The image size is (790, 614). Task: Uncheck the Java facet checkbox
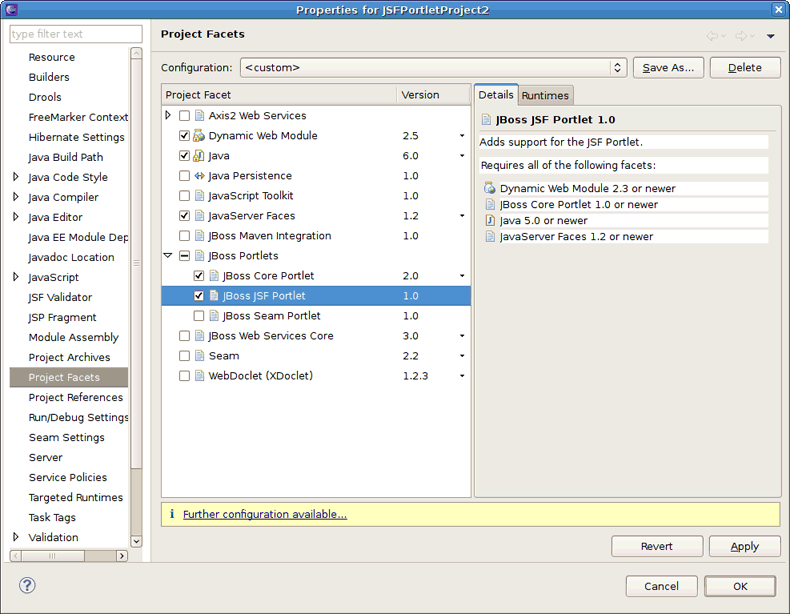[184, 156]
